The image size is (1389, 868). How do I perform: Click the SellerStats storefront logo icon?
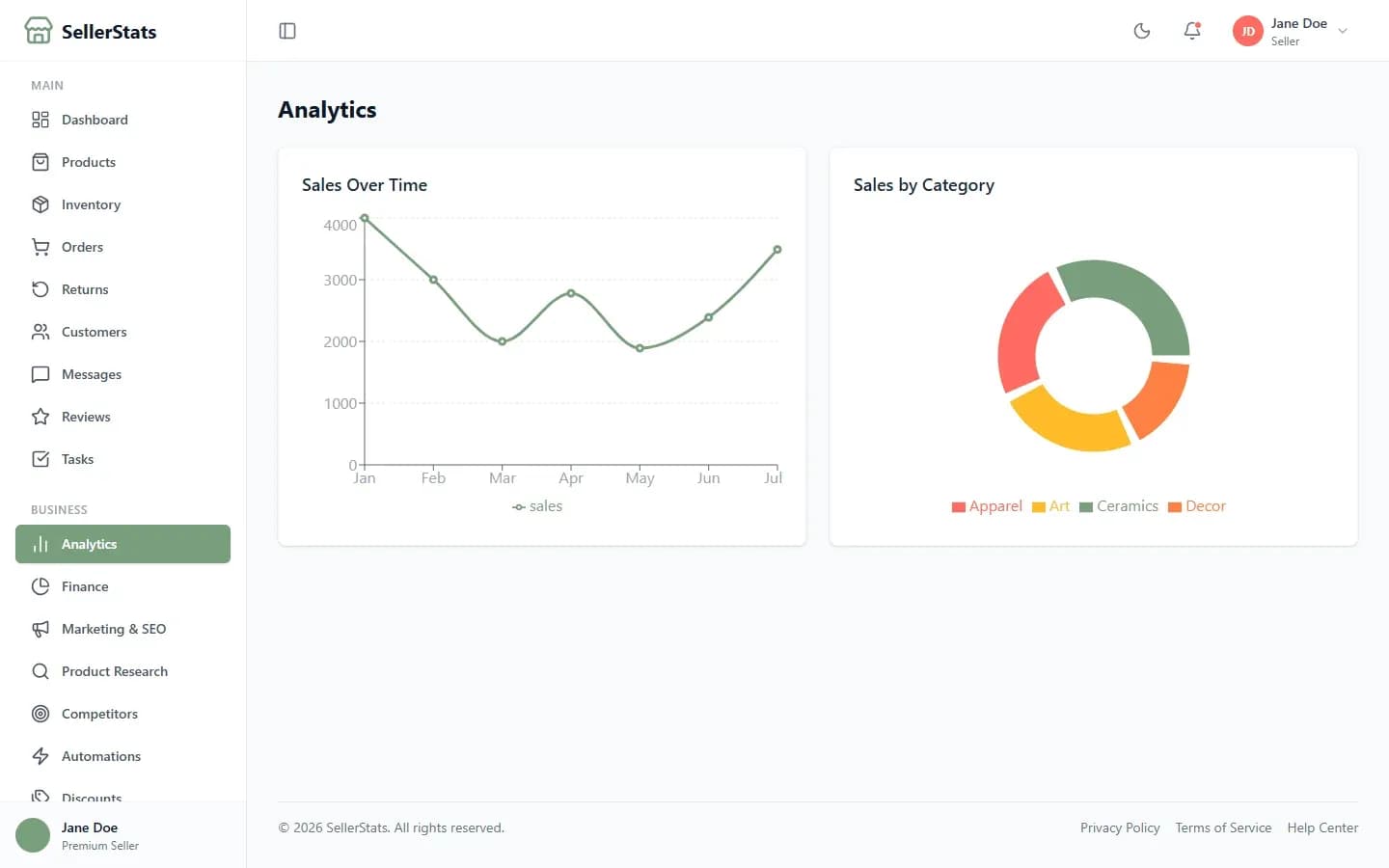click(39, 31)
